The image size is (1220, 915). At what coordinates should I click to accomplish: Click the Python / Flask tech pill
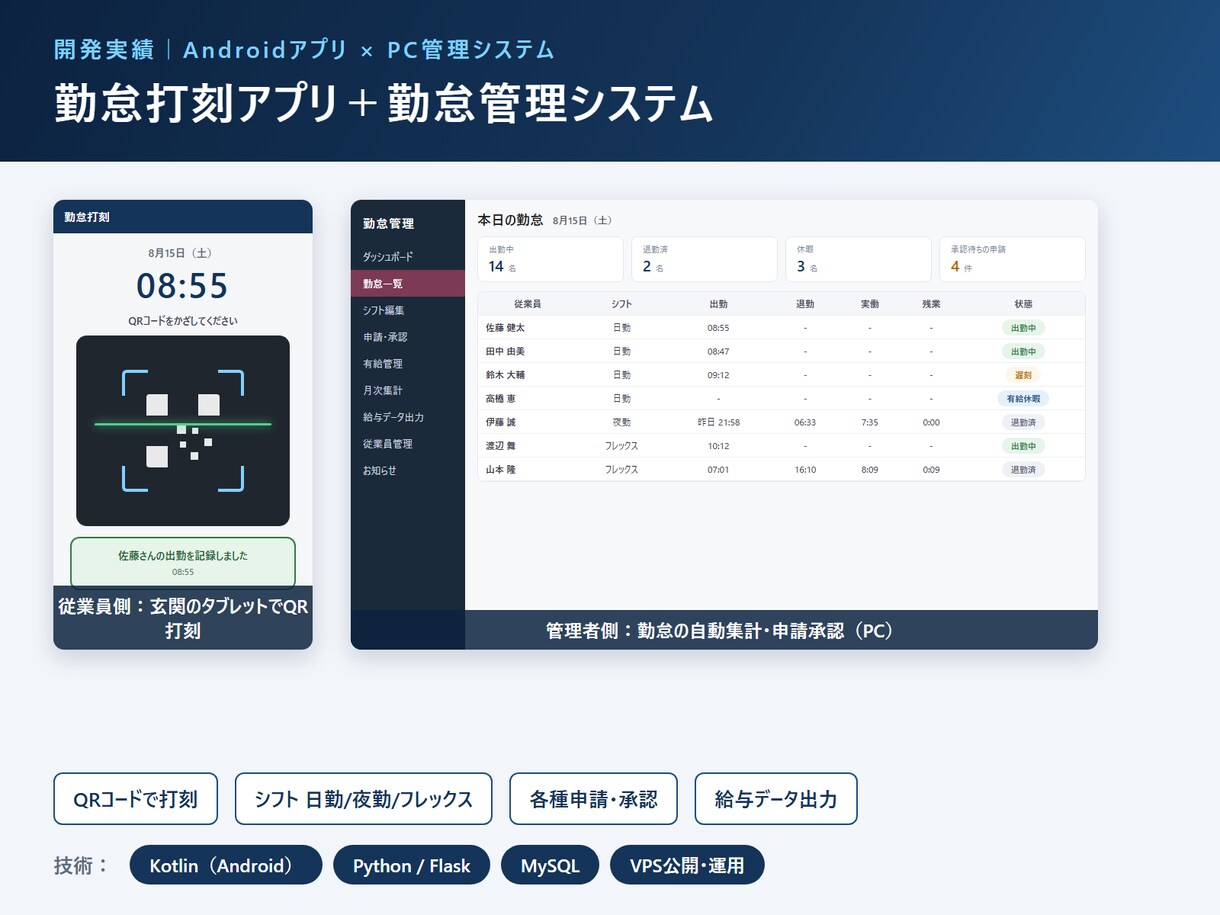coord(412,865)
